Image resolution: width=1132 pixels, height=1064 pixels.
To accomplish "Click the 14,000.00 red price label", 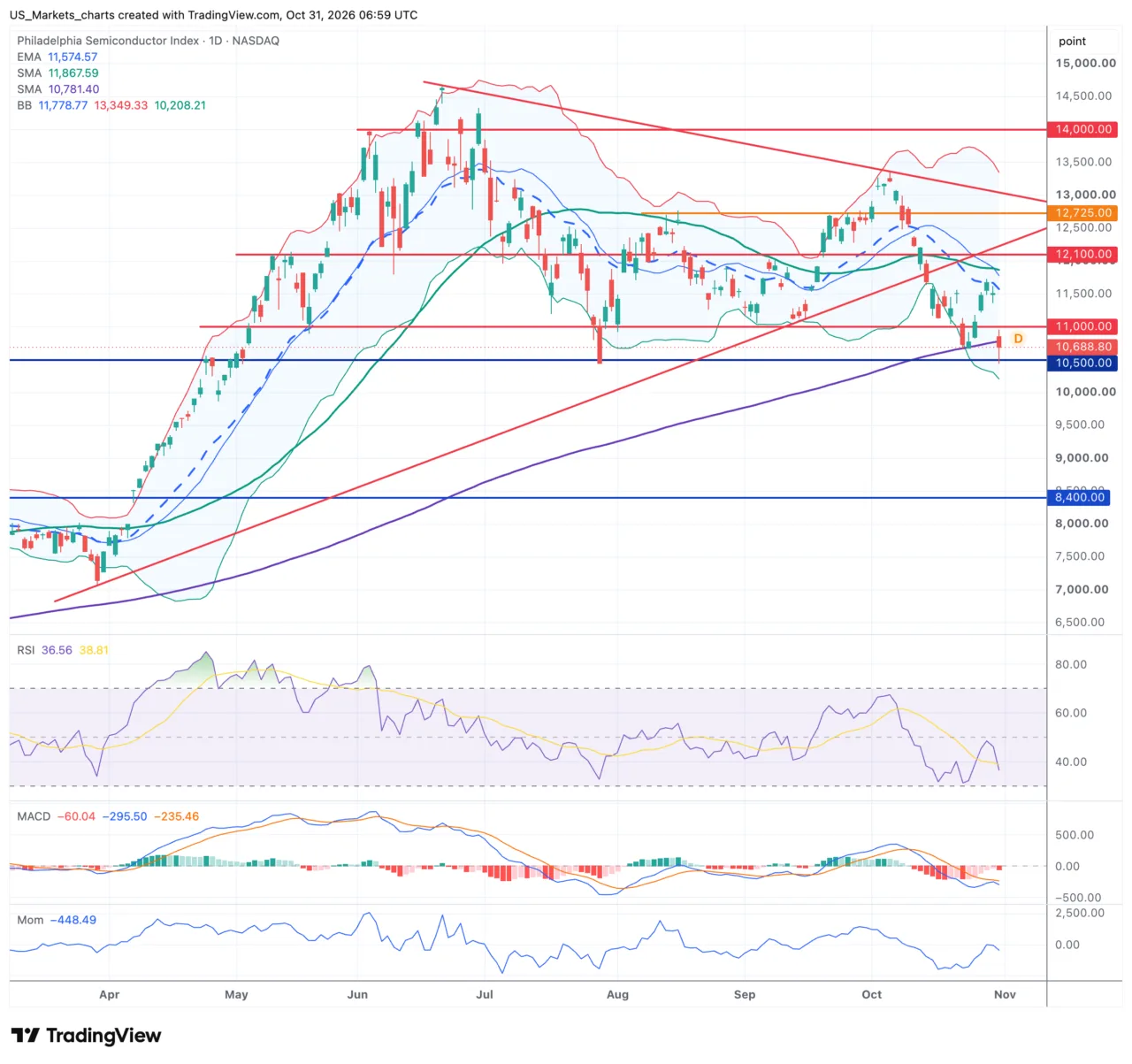I will click(1083, 129).
